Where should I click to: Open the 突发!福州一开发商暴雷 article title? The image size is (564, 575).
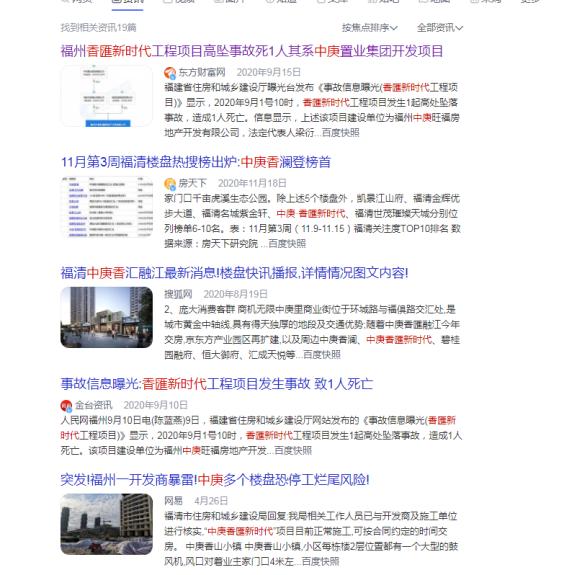coord(215,480)
